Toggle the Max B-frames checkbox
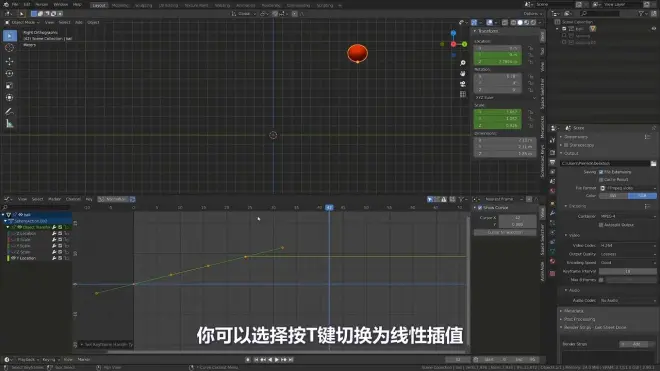 pos(601,280)
